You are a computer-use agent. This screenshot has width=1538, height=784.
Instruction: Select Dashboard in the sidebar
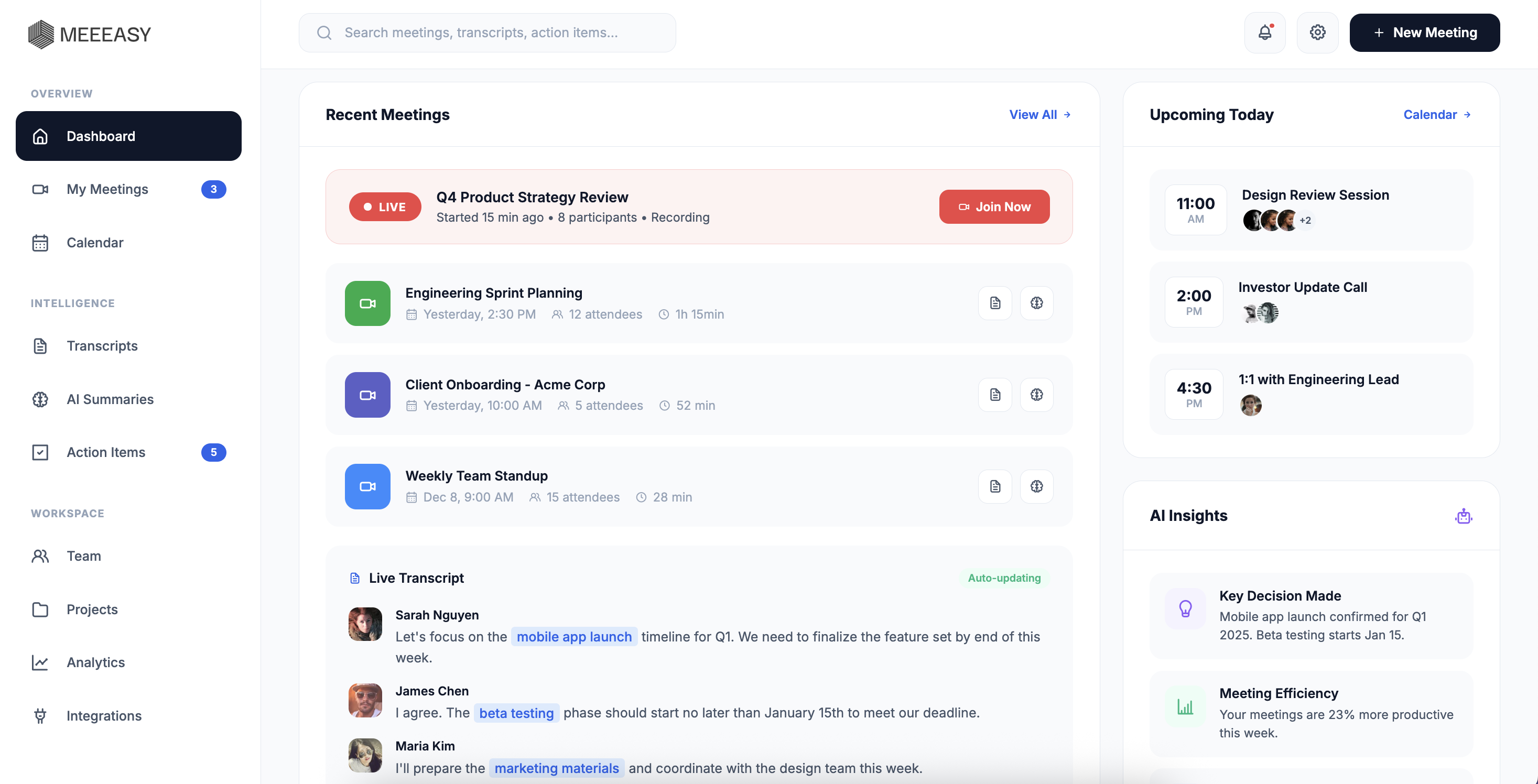128,136
